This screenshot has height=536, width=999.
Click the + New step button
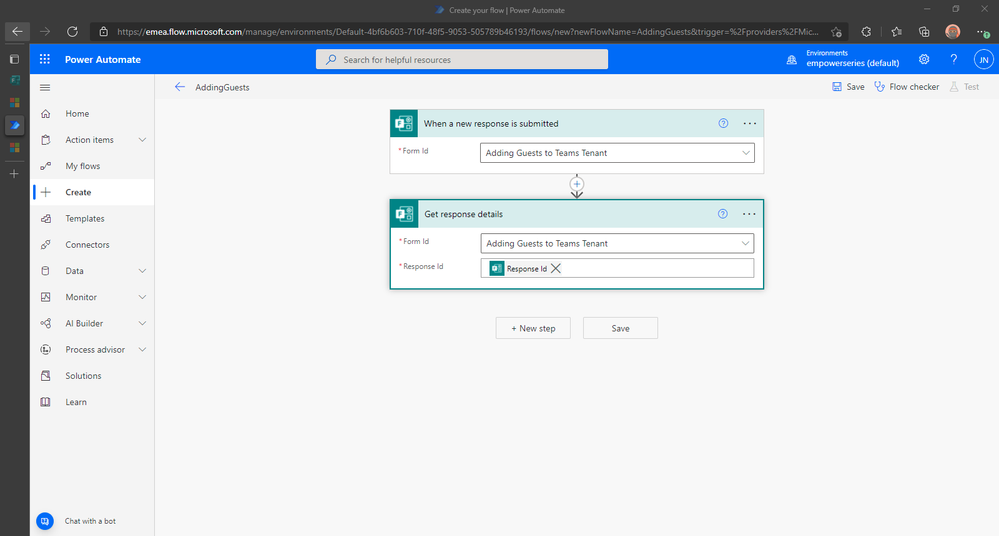point(533,328)
